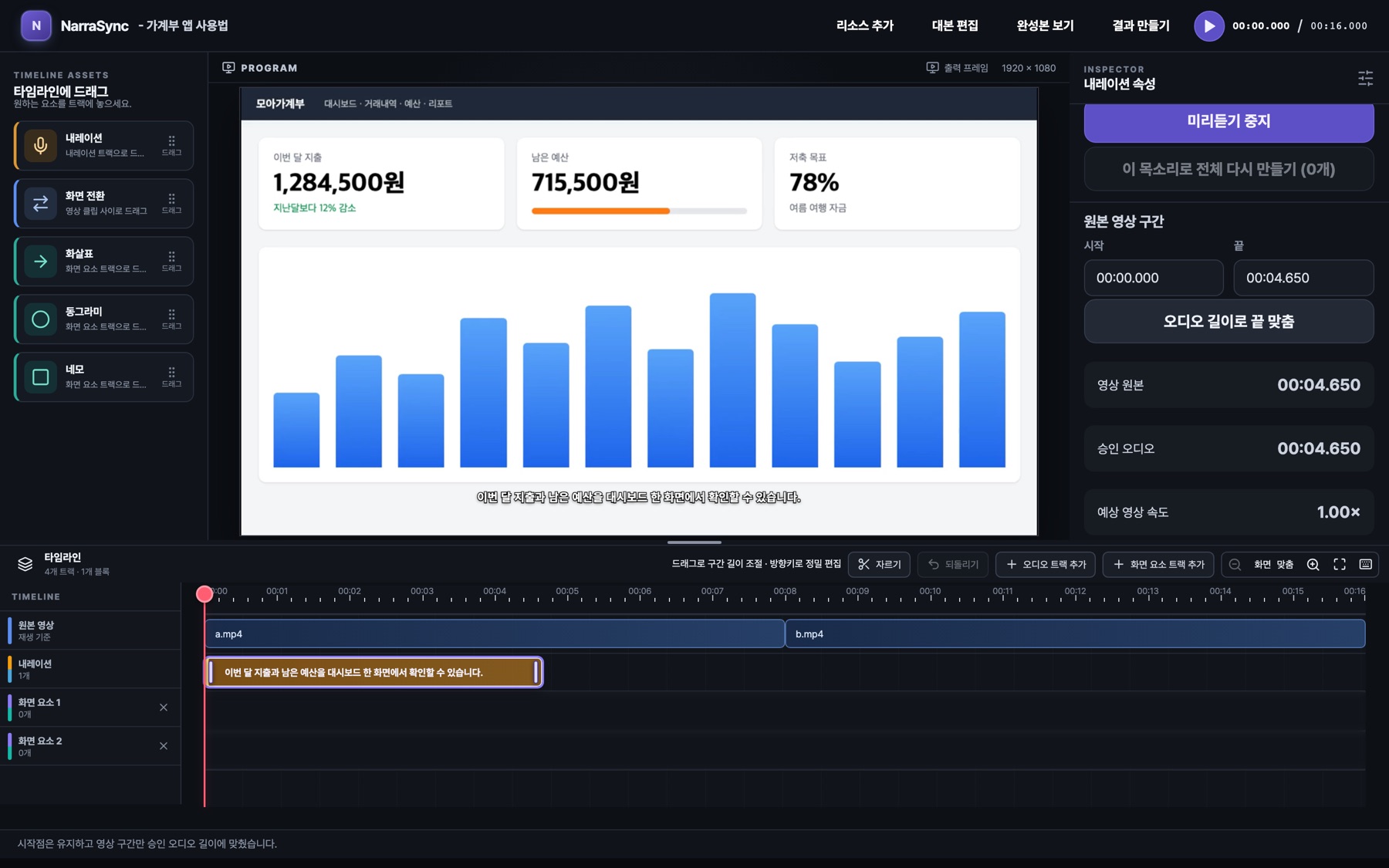This screenshot has height=868, width=1389.
Task: Select the arrow icon on 화살표 asset
Action: [41, 261]
